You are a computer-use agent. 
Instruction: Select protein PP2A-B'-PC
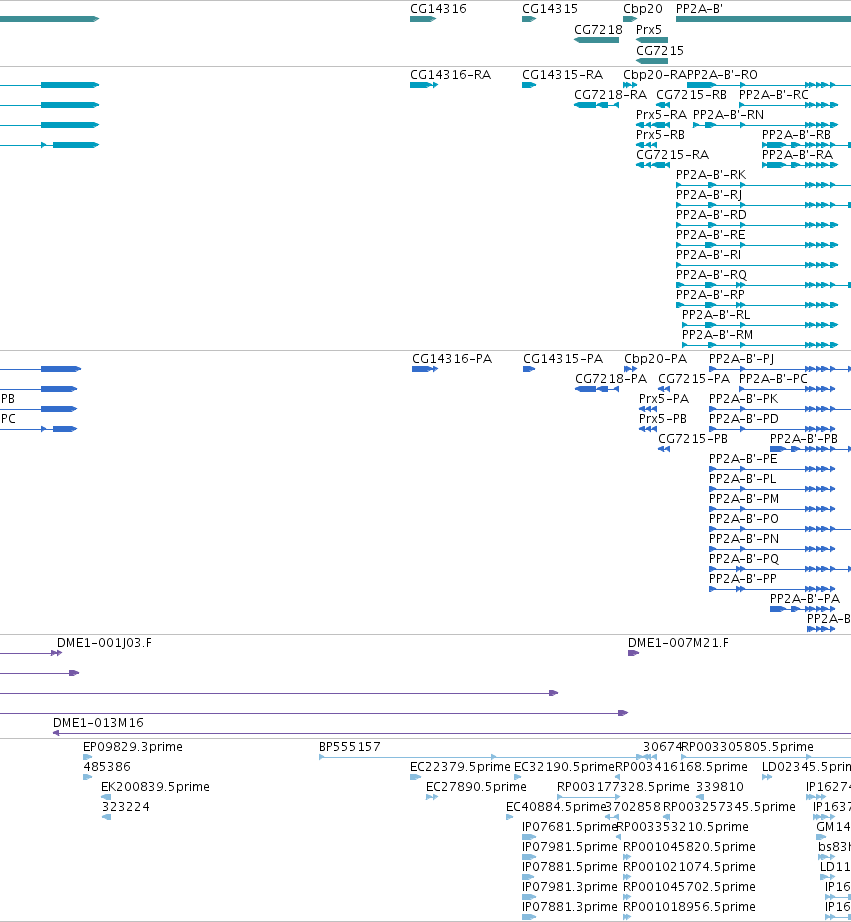(x=773, y=379)
